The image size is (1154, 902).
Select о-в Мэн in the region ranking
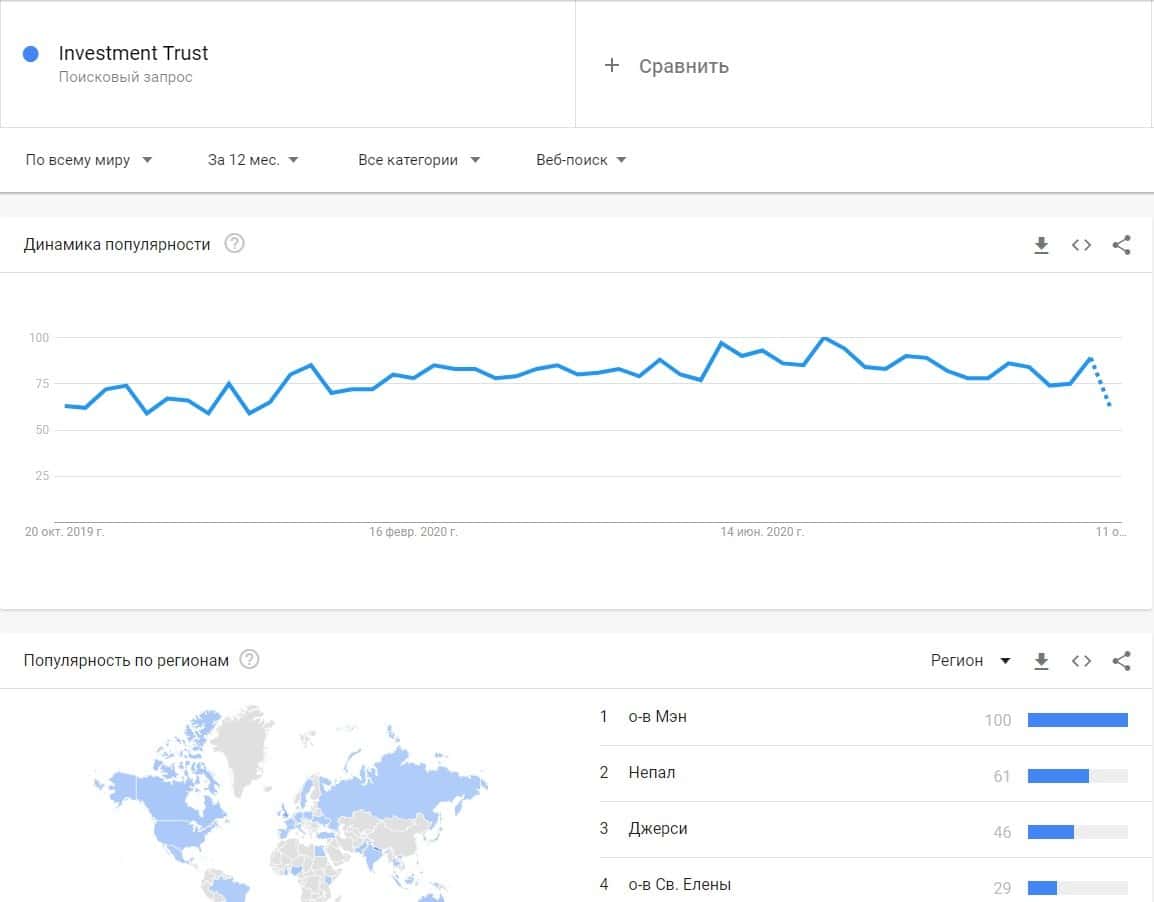pyautogui.click(x=657, y=717)
